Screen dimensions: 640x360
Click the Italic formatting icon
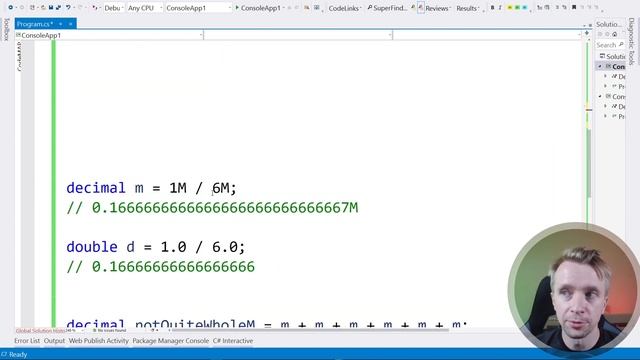tap(500, 8)
